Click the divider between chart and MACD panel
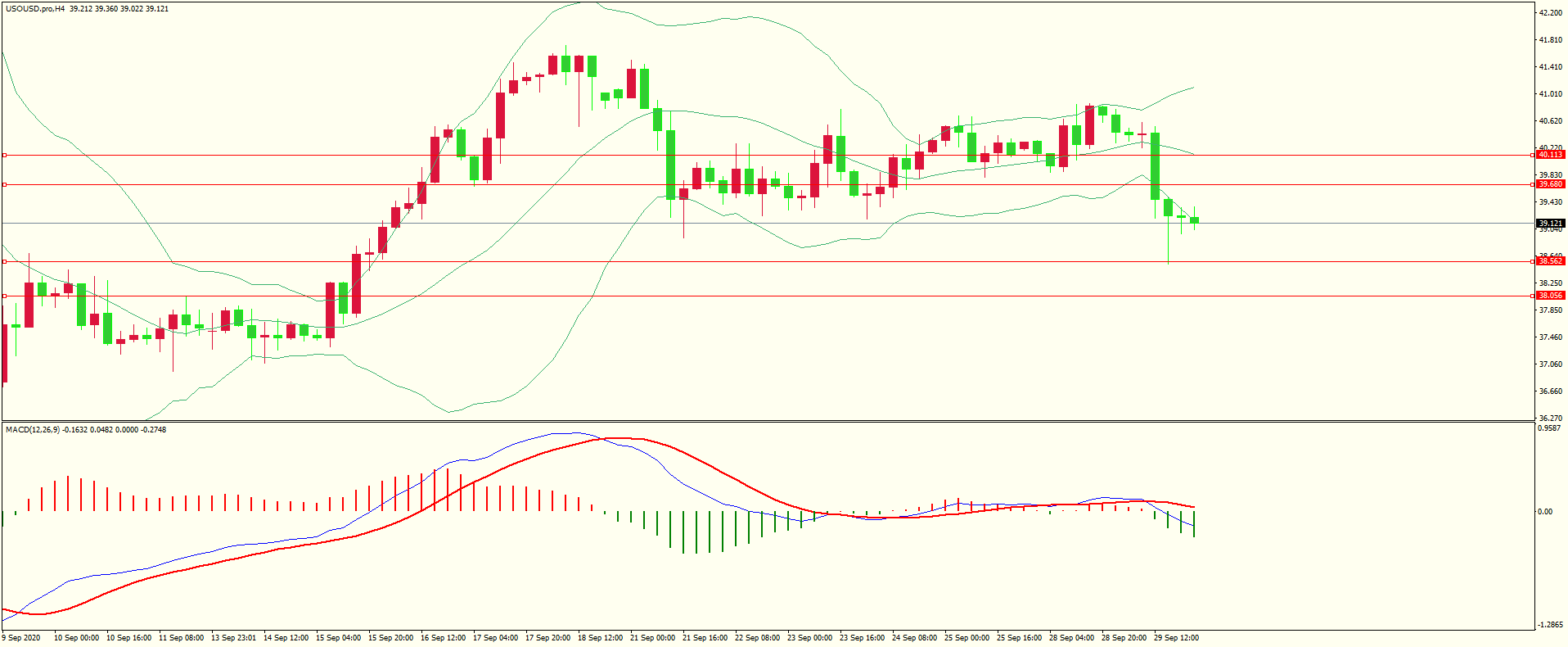This screenshot has height=647, width=1568. [767, 422]
